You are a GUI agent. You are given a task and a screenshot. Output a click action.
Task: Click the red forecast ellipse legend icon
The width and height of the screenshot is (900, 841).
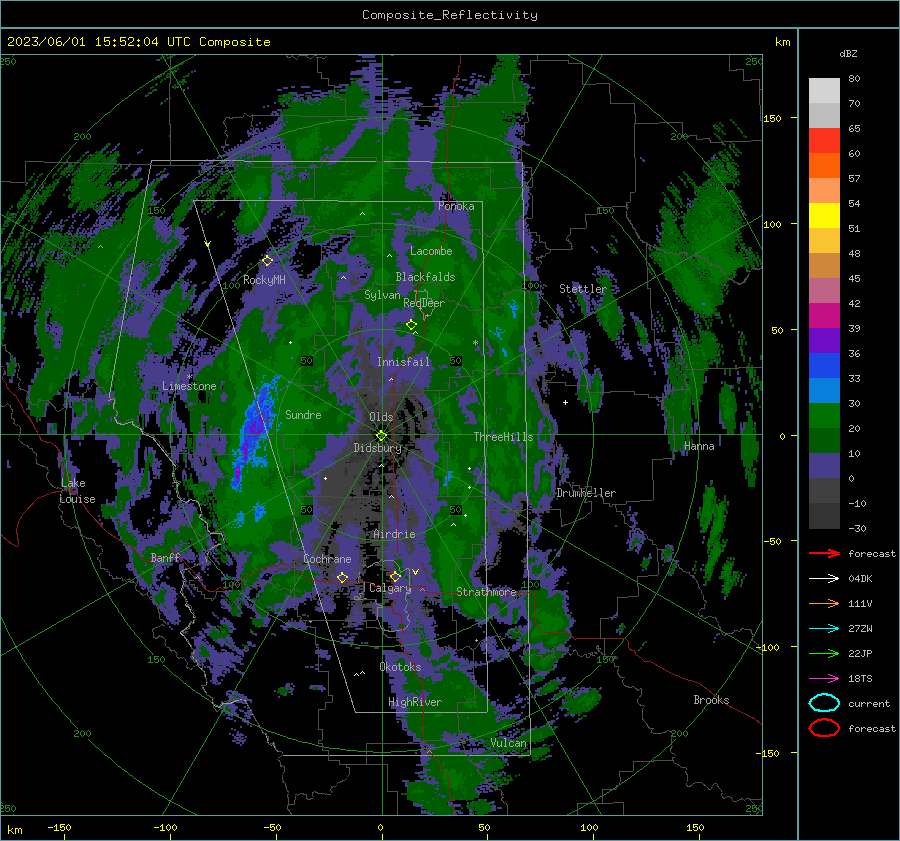point(824,728)
